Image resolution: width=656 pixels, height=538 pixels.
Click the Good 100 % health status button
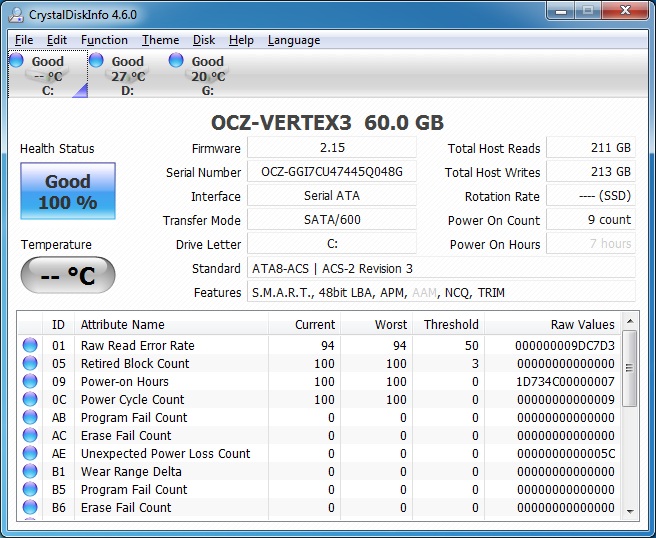68,191
